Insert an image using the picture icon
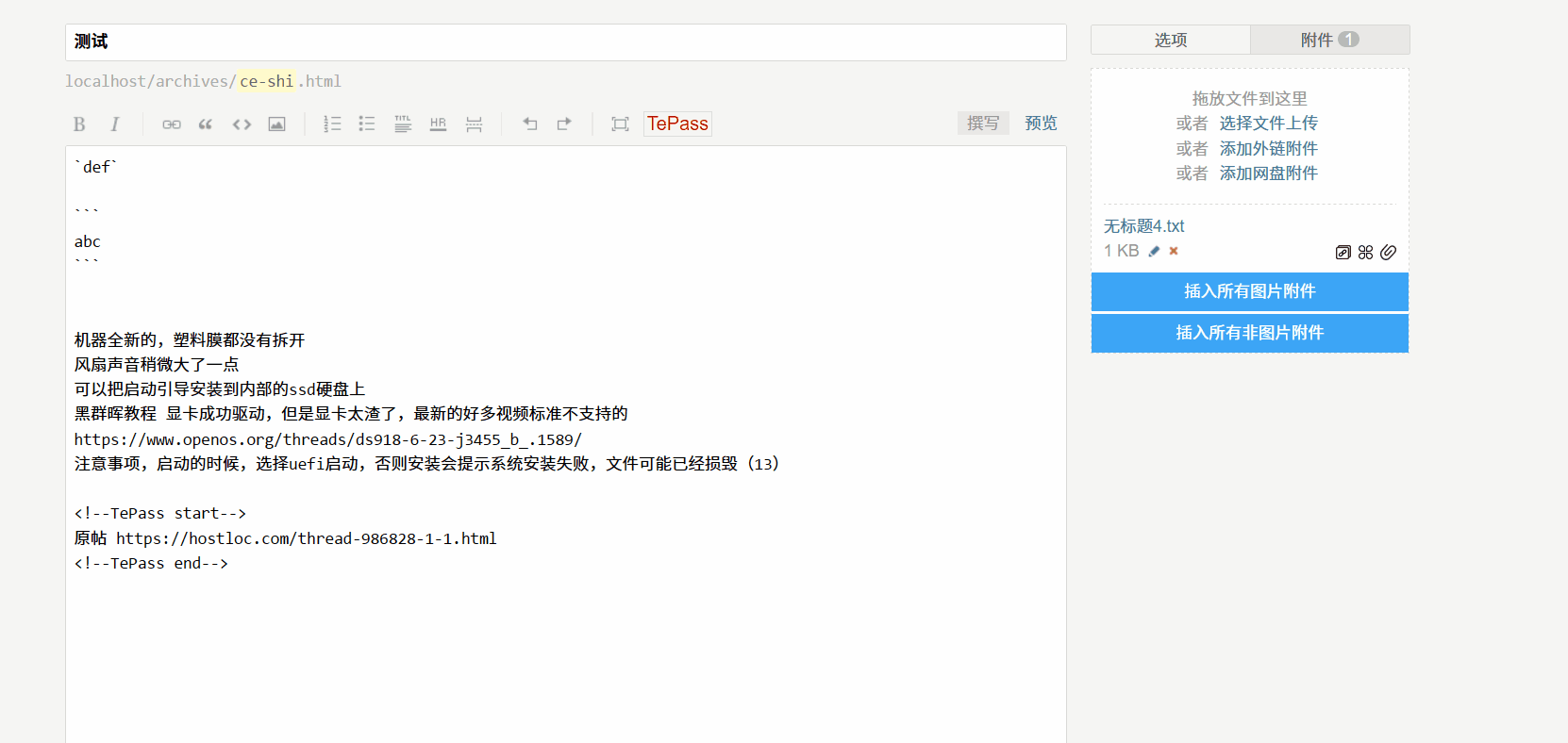This screenshot has height=743, width=1568. click(276, 124)
